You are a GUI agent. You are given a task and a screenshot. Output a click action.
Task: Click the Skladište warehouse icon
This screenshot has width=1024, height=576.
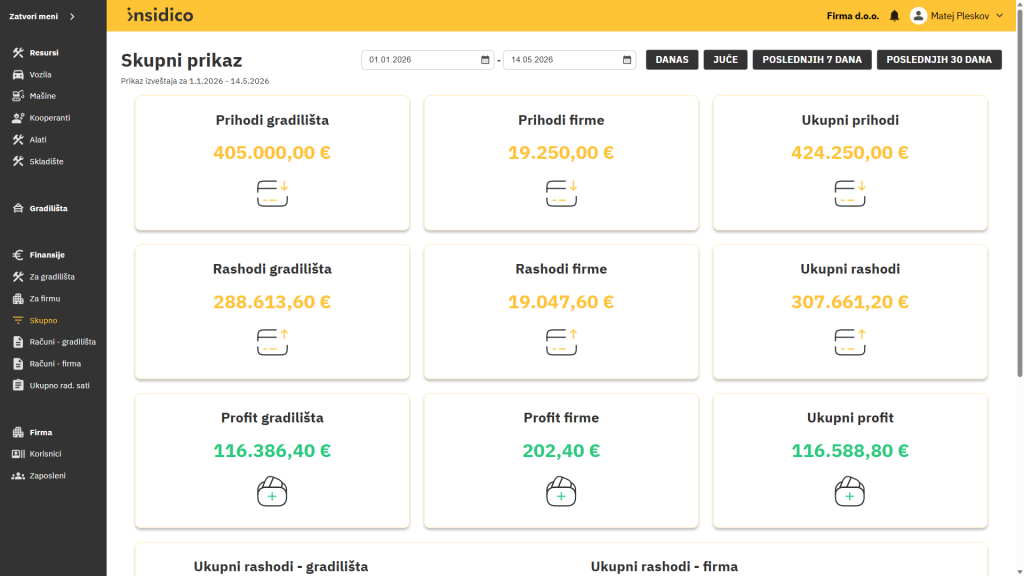(x=18, y=161)
